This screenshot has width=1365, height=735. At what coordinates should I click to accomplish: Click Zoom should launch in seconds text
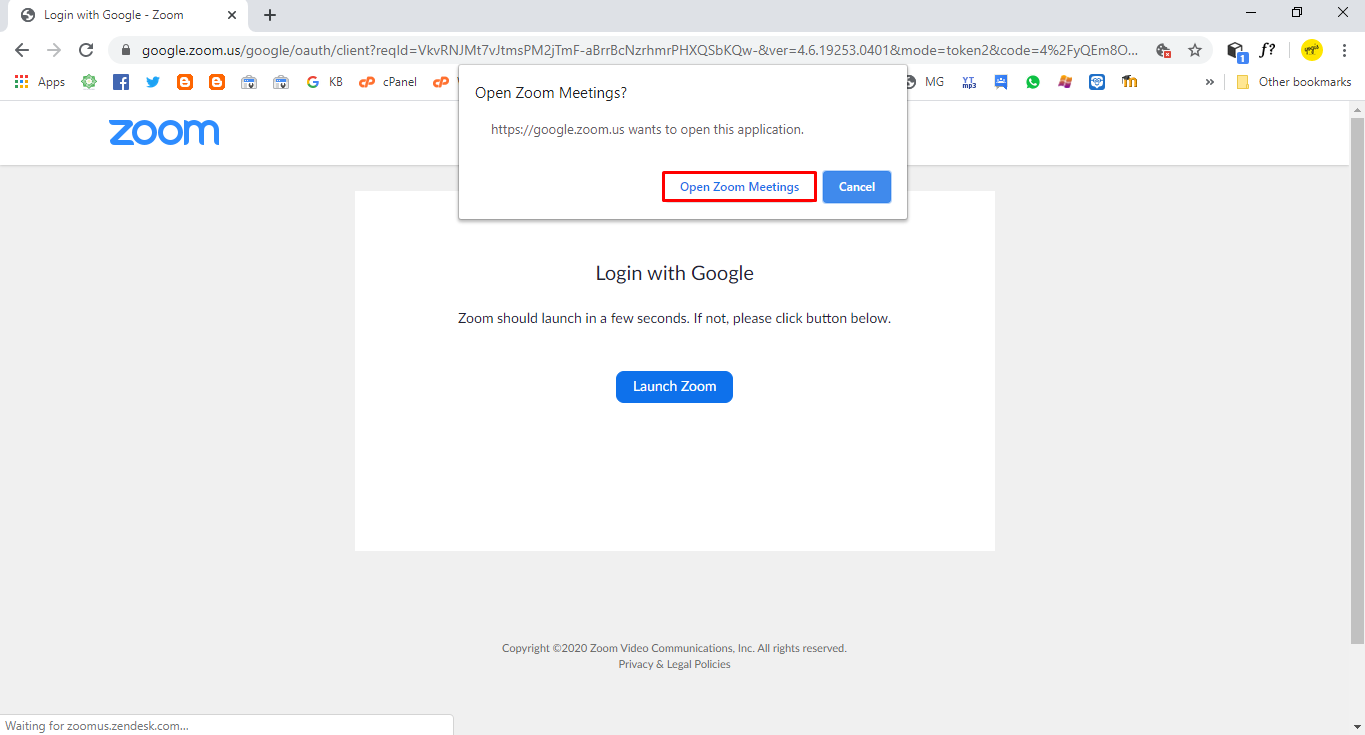pyautogui.click(x=674, y=318)
